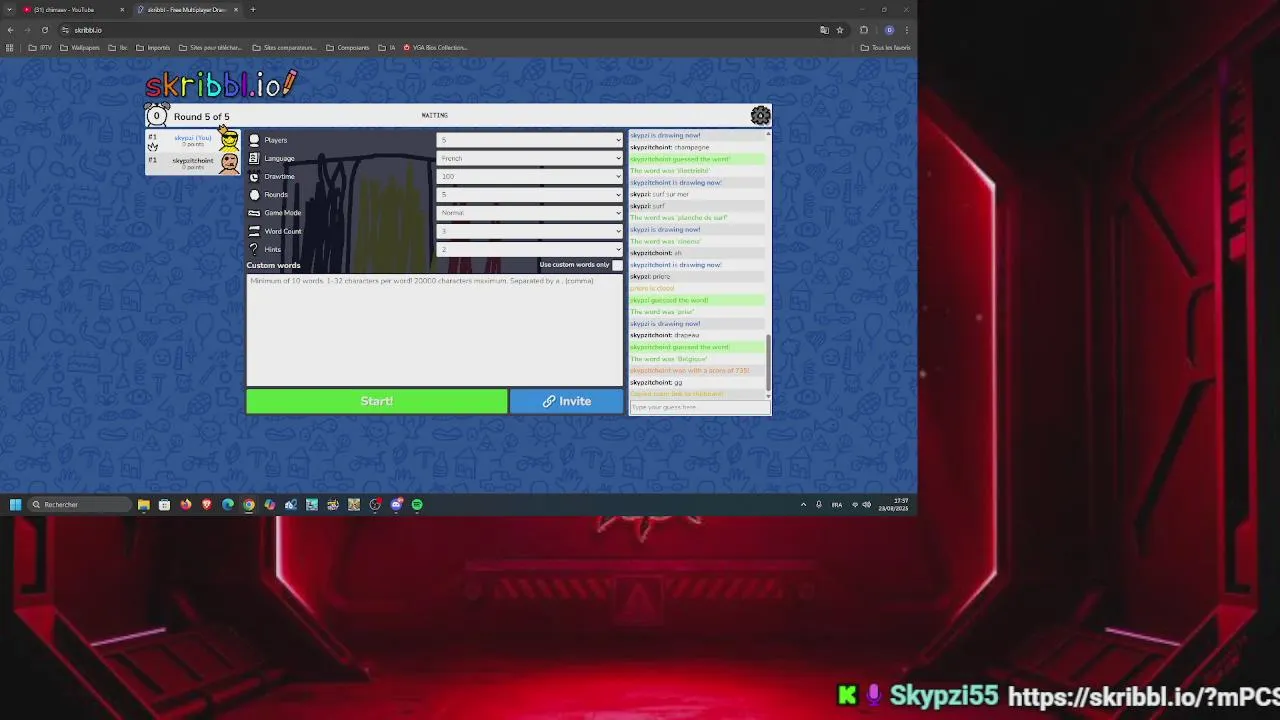Open the tab search chevron in Chrome
The height and width of the screenshot is (720, 1280).
point(10,10)
